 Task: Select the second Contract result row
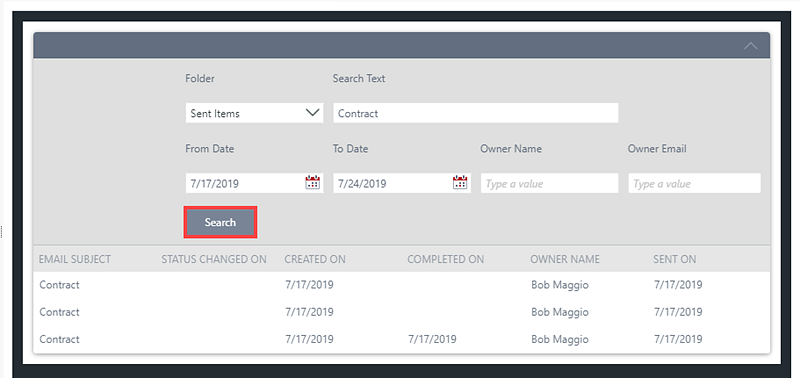[x=402, y=312]
